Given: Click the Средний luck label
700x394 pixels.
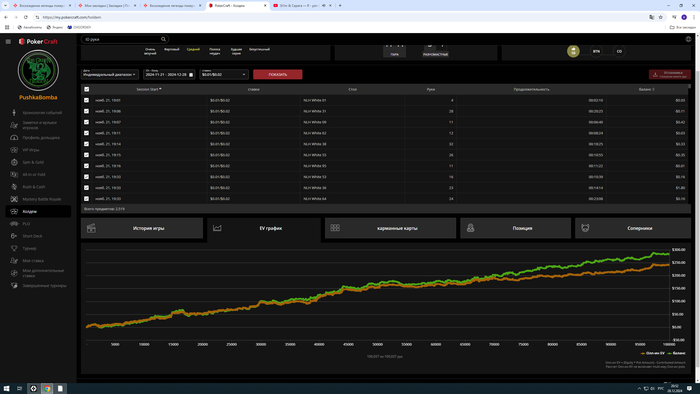Looking at the screenshot, I should tap(193, 50).
